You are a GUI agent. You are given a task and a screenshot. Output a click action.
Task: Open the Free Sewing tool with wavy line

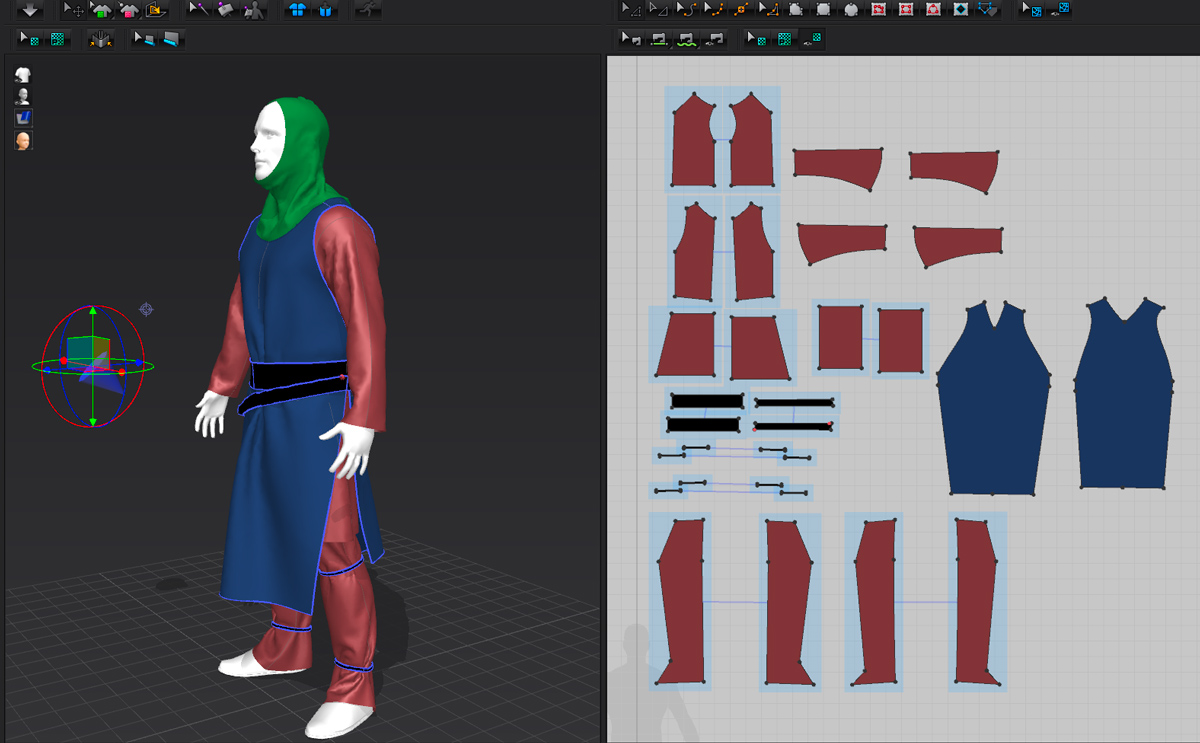686,39
